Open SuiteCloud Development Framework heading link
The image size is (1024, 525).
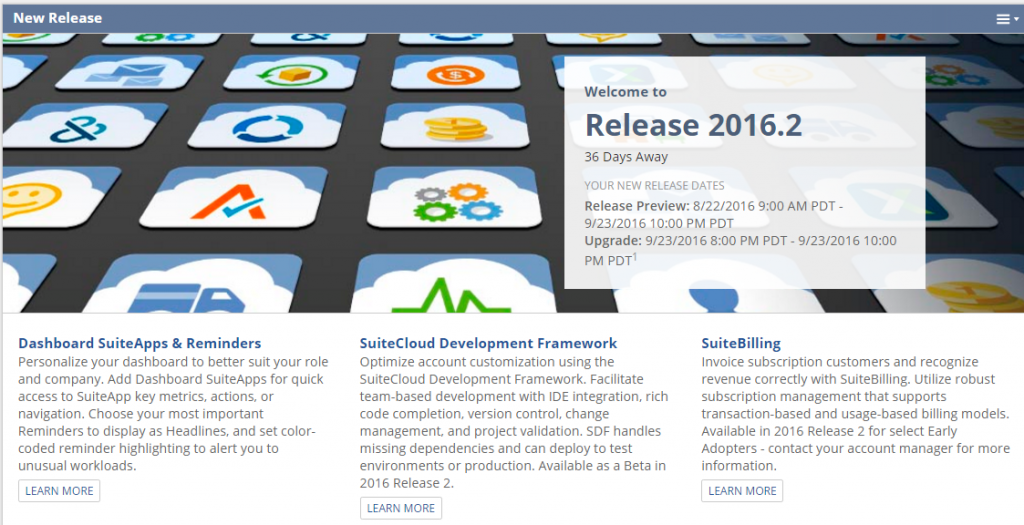pyautogui.click(x=488, y=343)
